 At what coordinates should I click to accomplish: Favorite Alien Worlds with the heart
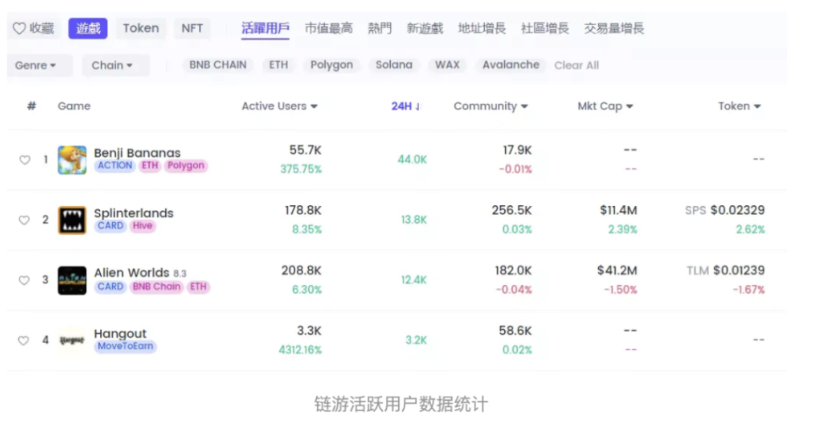click(25, 280)
